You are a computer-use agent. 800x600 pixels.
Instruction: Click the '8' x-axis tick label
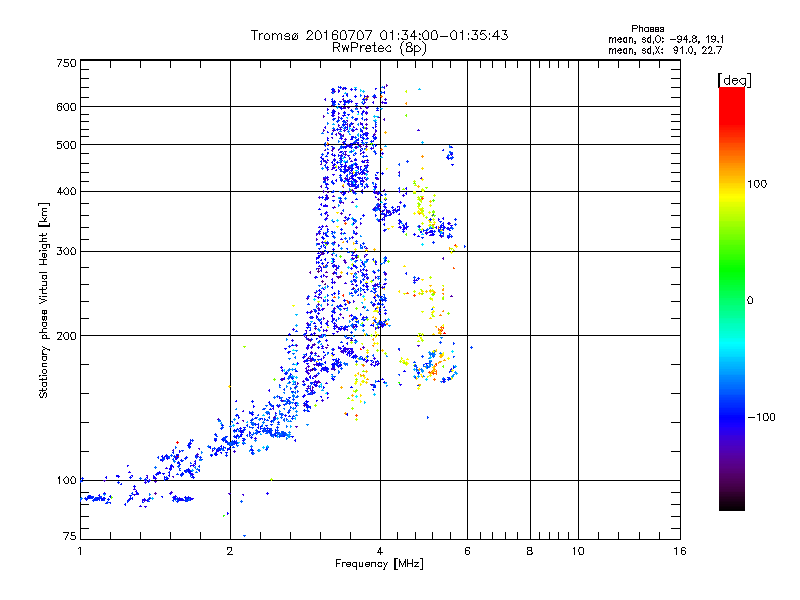[x=530, y=551]
